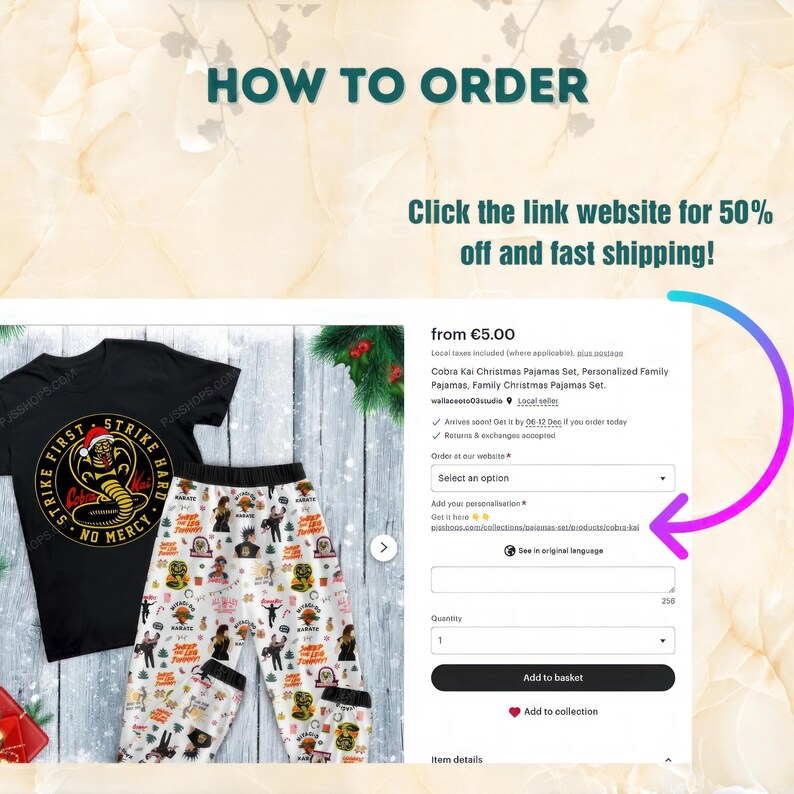
Task: Click the Cobra Kai Christmas Pajamas title
Action: click(549, 378)
